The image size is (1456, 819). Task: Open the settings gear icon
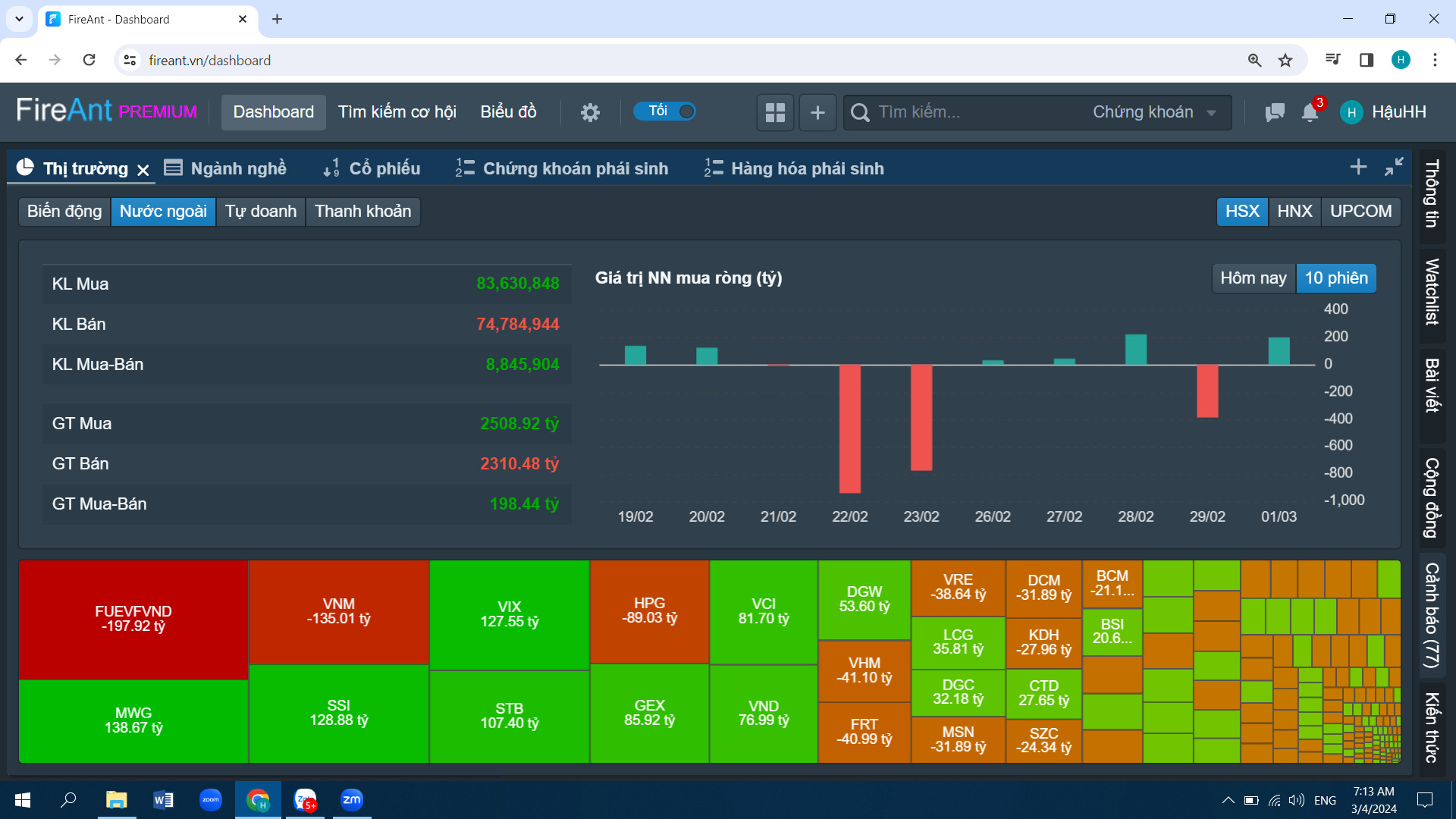(x=590, y=112)
